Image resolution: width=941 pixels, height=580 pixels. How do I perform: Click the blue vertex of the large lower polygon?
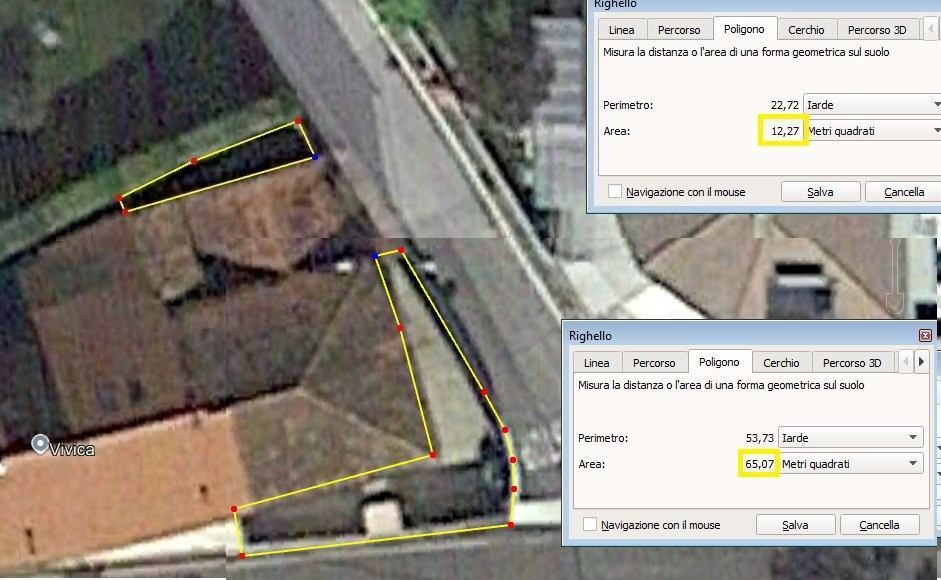point(375,257)
